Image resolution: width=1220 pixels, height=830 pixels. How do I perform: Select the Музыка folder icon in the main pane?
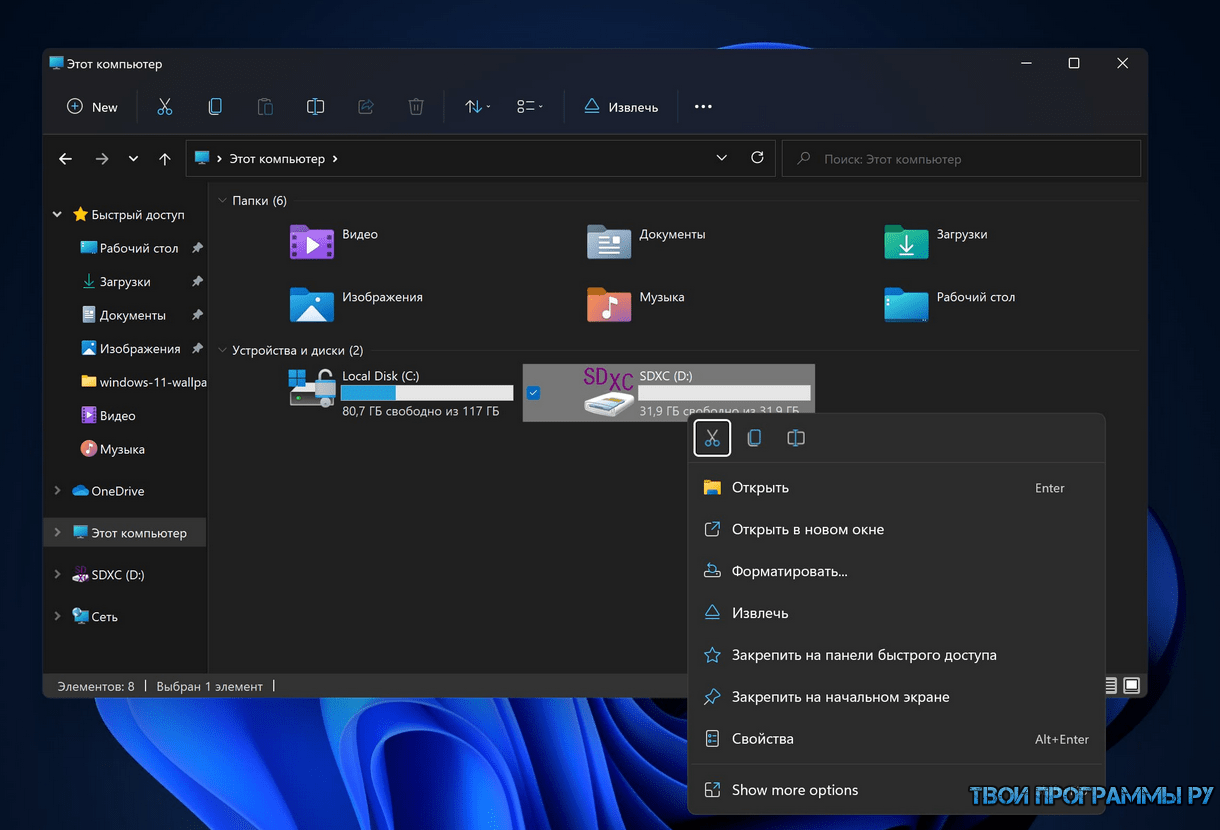609,304
